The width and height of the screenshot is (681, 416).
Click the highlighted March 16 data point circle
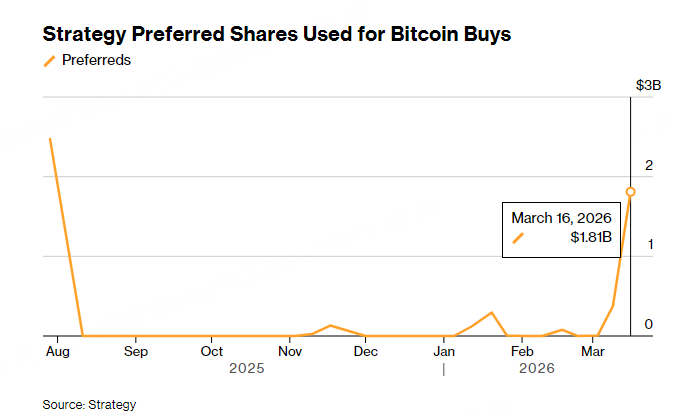click(630, 191)
